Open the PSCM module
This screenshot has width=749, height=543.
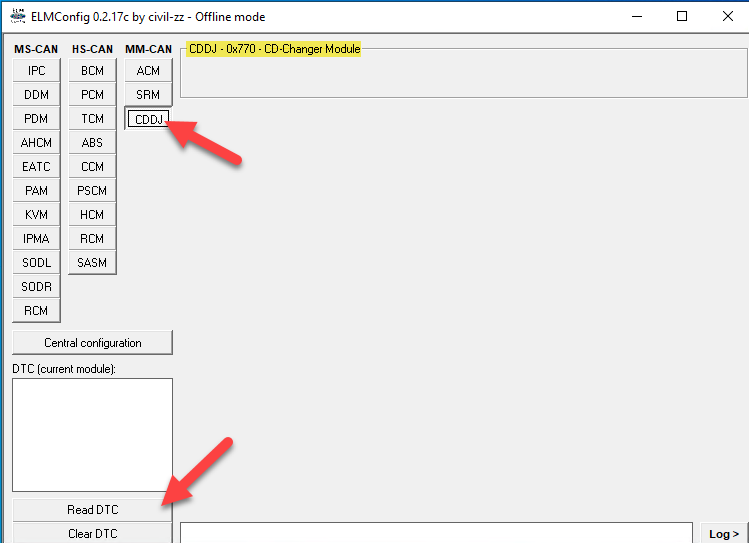tap(92, 191)
